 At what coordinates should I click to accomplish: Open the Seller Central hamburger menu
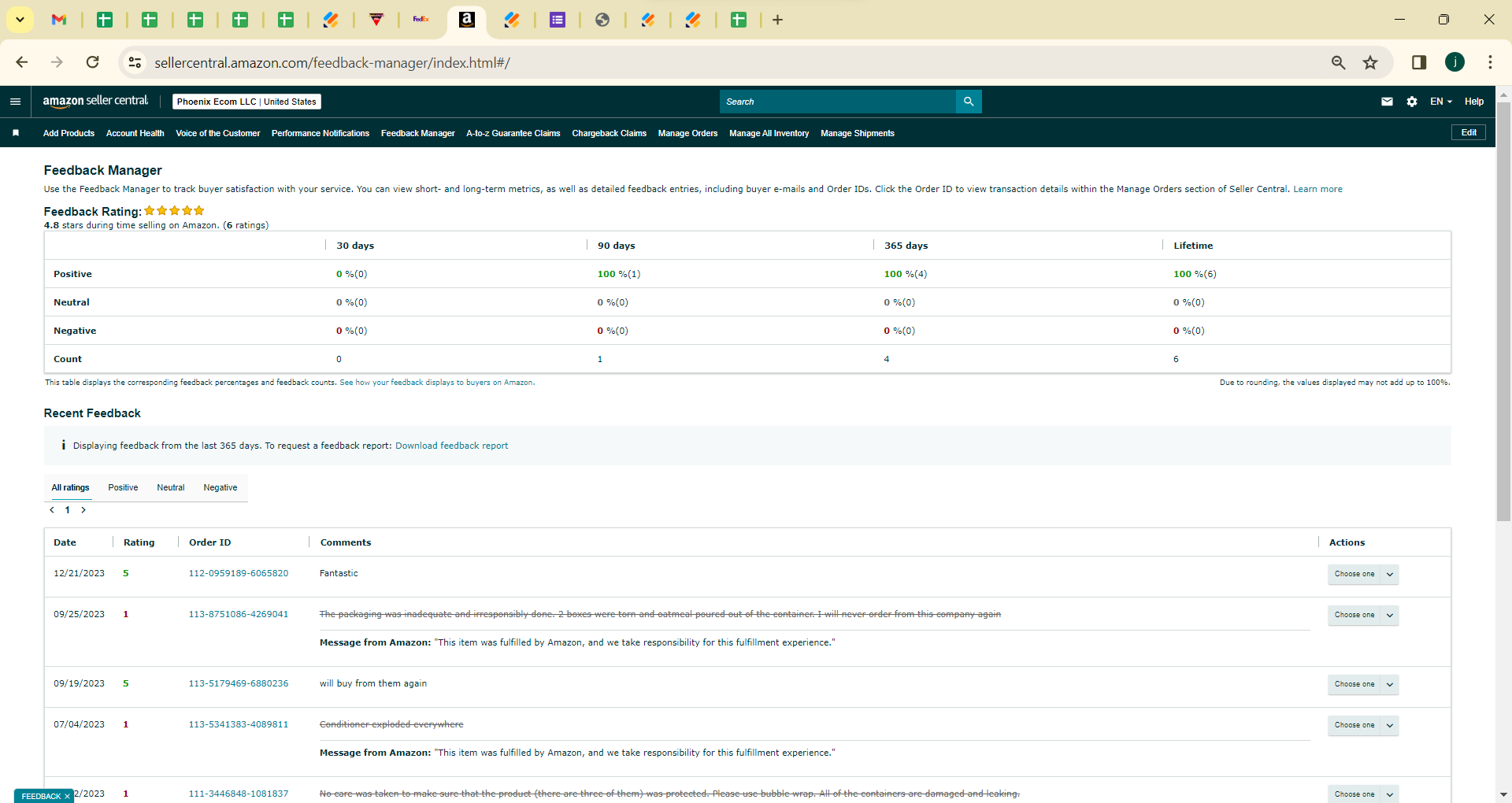pyautogui.click(x=15, y=102)
